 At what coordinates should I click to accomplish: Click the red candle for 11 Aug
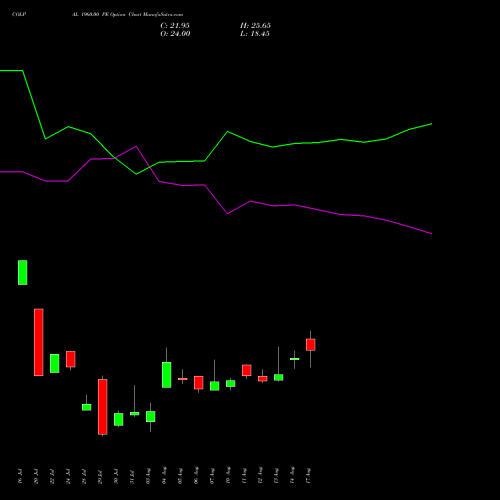[x=247, y=370]
